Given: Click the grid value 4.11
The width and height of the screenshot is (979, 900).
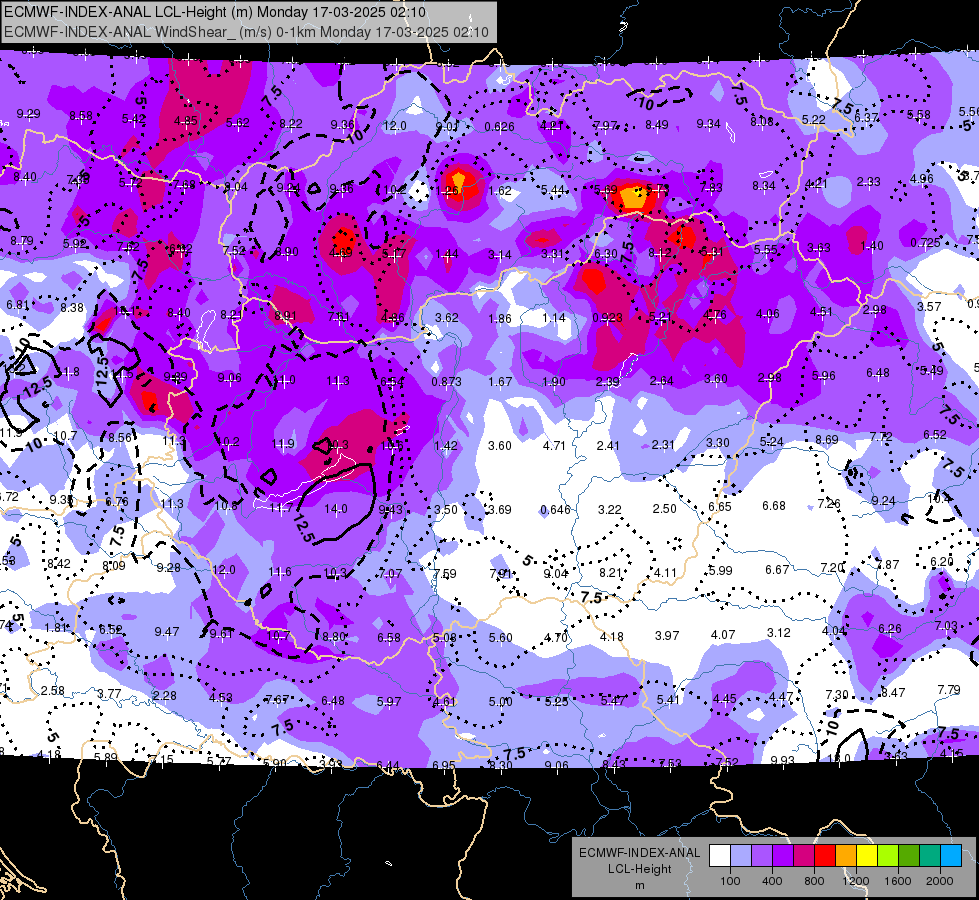Looking at the screenshot, I should (666, 573).
